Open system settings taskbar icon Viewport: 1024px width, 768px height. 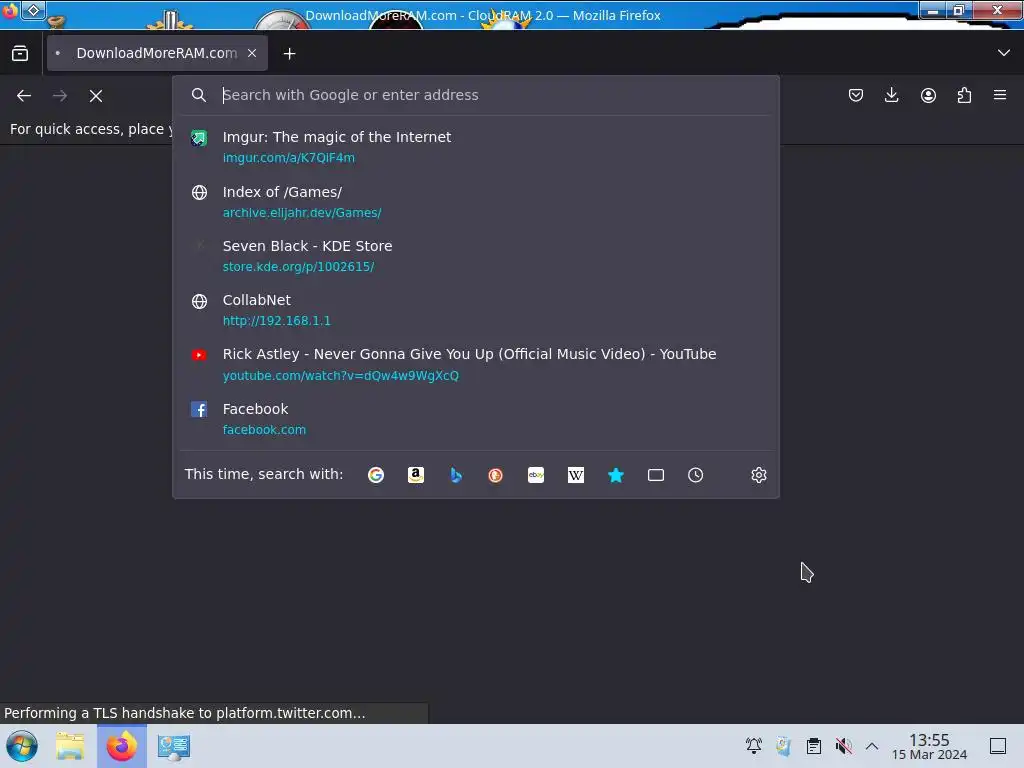pyautogui.click(x=174, y=746)
